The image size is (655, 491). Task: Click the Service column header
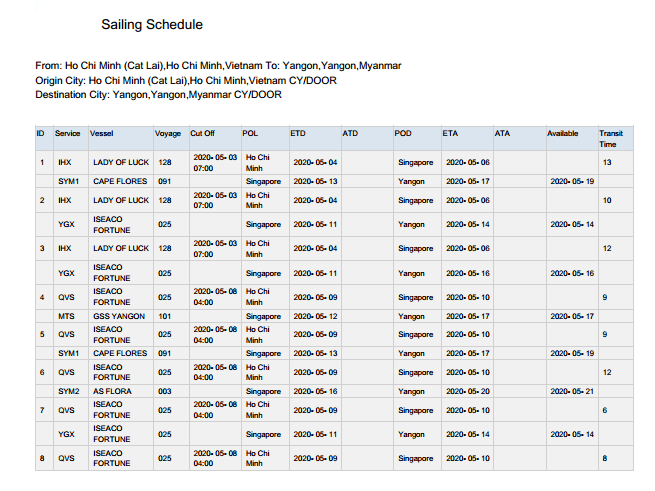[68, 133]
